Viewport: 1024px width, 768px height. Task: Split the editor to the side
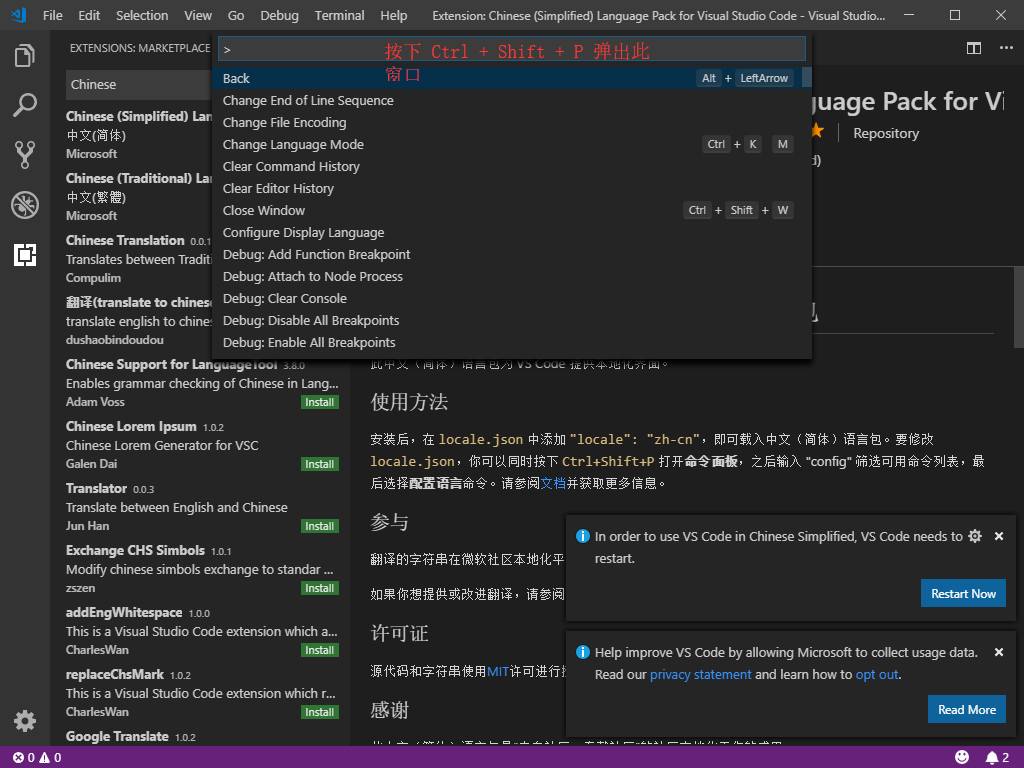974,48
